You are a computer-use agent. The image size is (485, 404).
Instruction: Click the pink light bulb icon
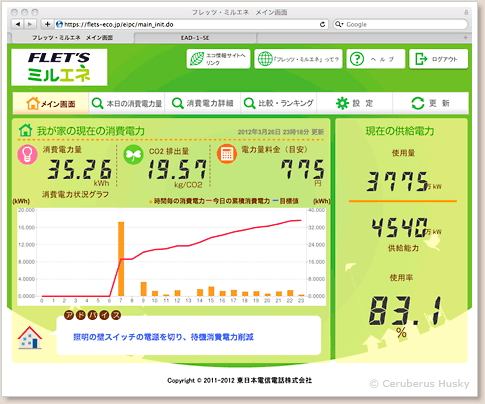27,155
